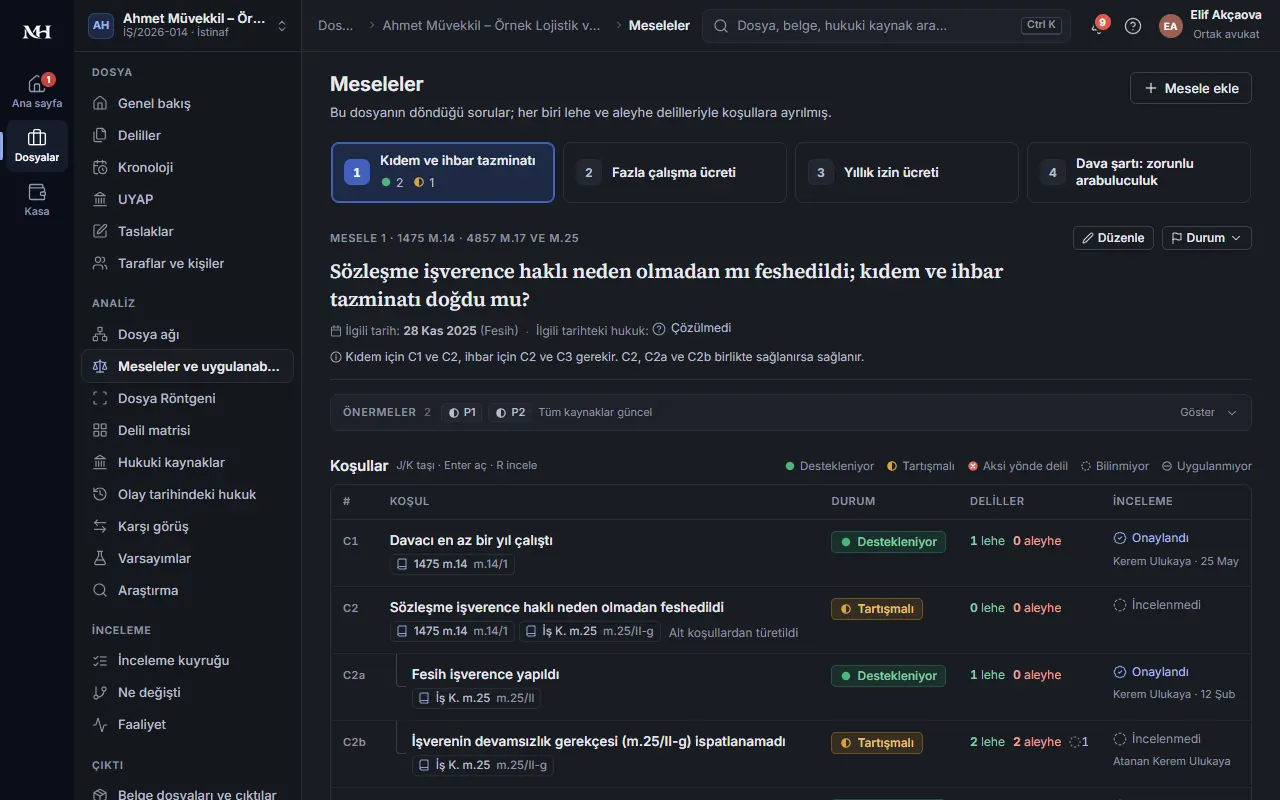Open Ne değişti

187,692
